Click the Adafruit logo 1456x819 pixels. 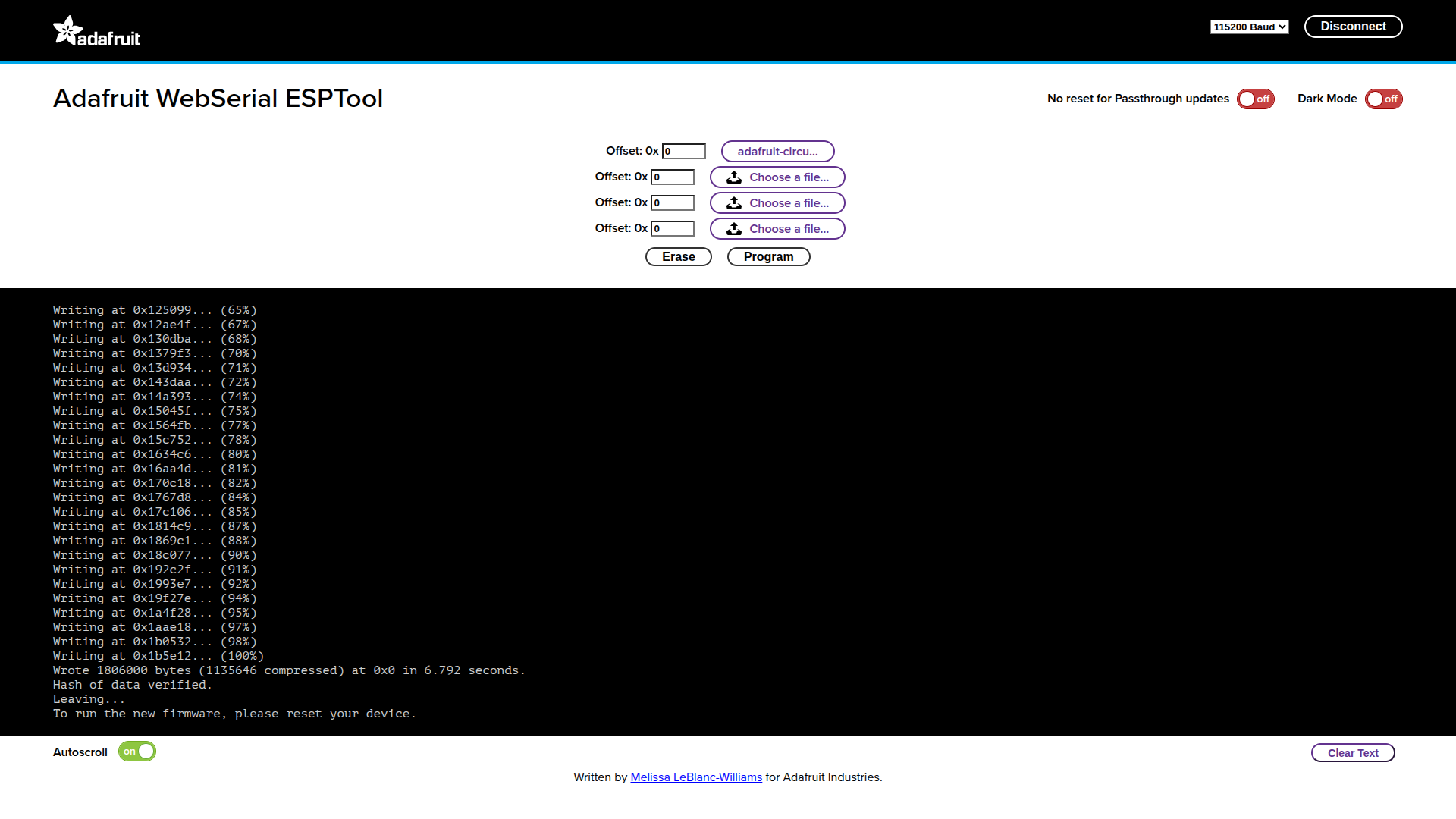[97, 31]
